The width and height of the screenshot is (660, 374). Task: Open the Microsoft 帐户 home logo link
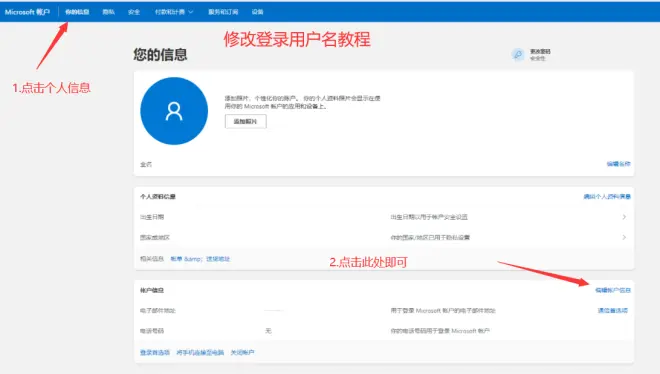click(x=27, y=12)
